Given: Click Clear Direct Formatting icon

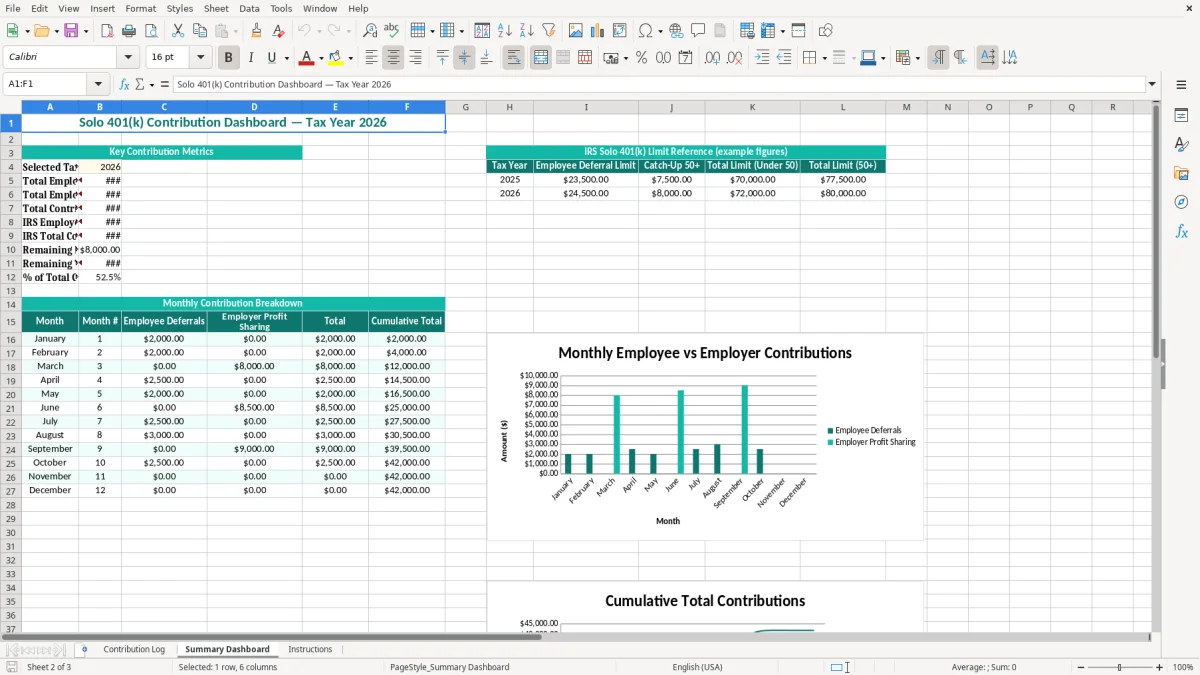Looking at the screenshot, I should click(x=278, y=31).
